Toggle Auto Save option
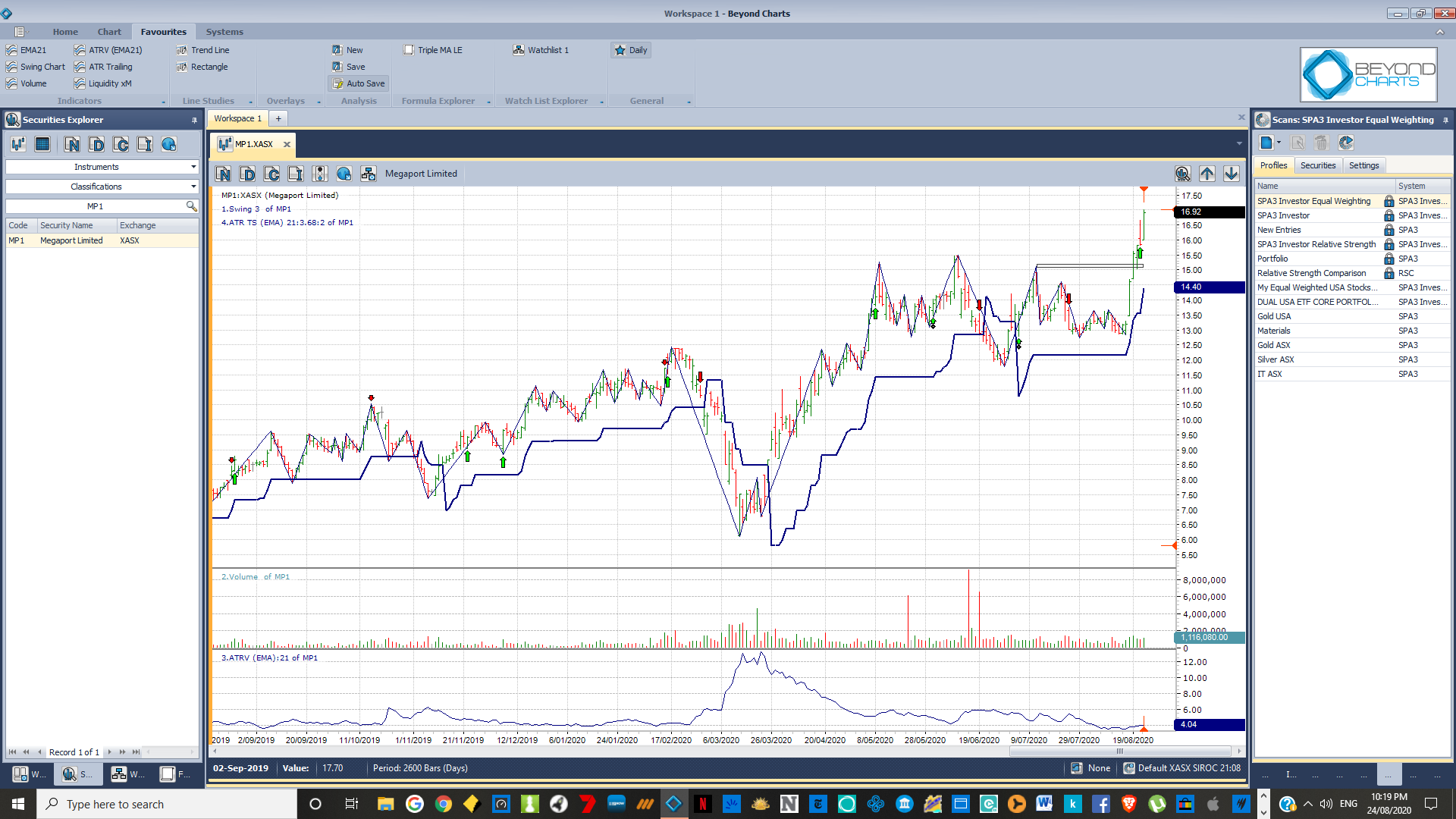Viewport: 1456px width, 819px height. (359, 83)
